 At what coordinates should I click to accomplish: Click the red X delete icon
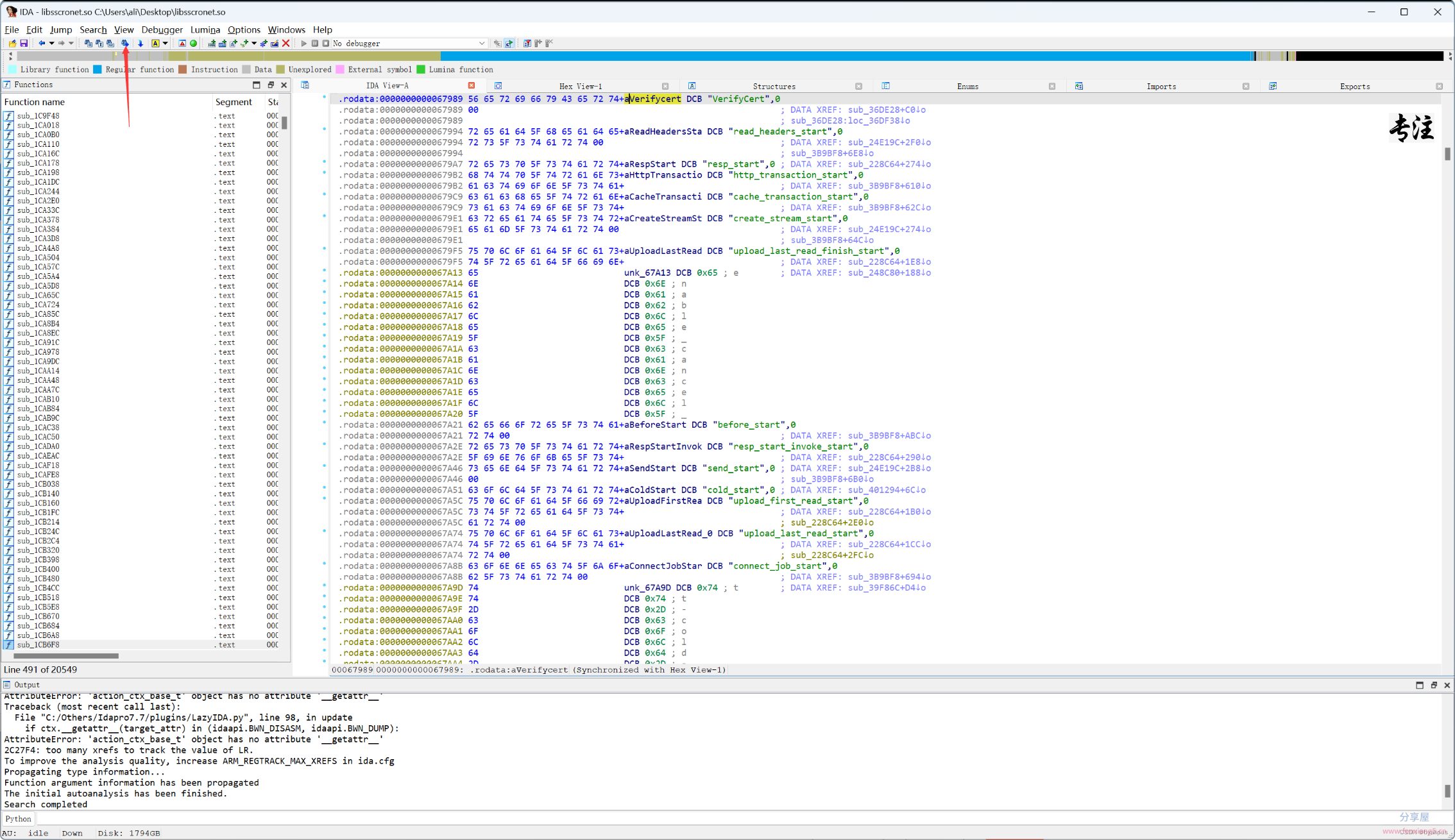click(286, 44)
